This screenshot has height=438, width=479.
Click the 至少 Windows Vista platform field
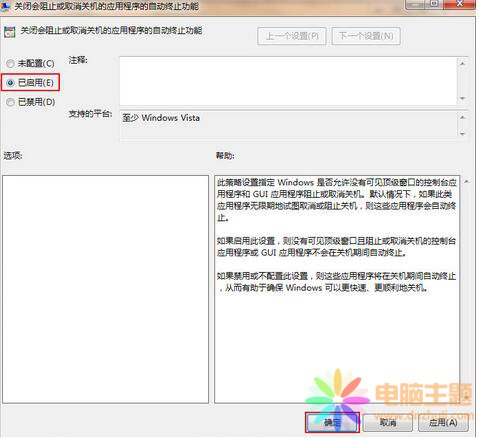[x=288, y=126]
